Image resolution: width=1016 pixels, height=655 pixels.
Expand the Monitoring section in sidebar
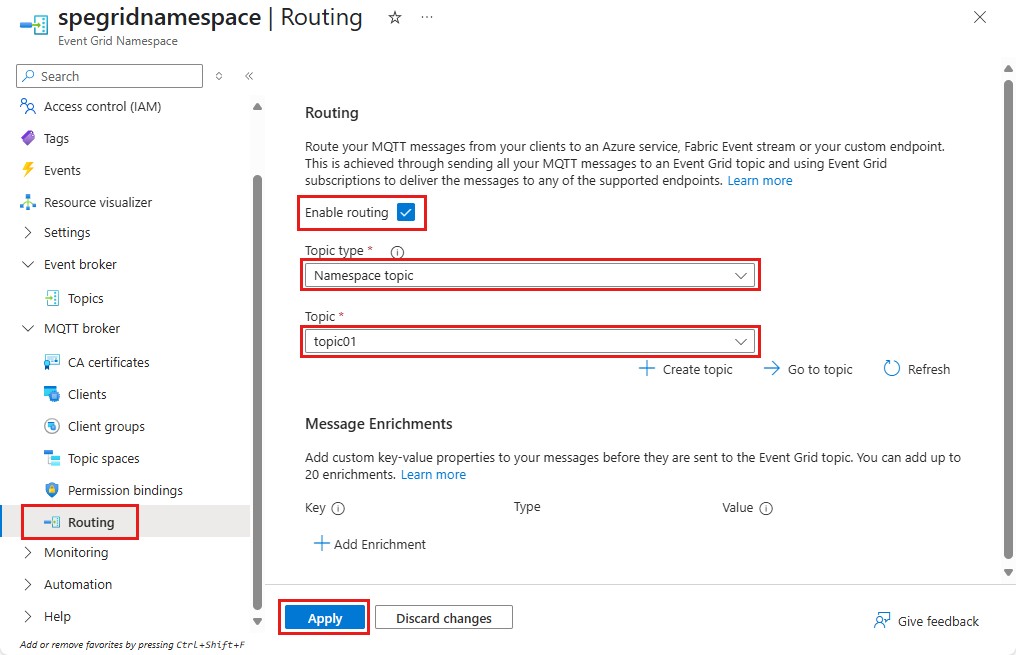27,552
